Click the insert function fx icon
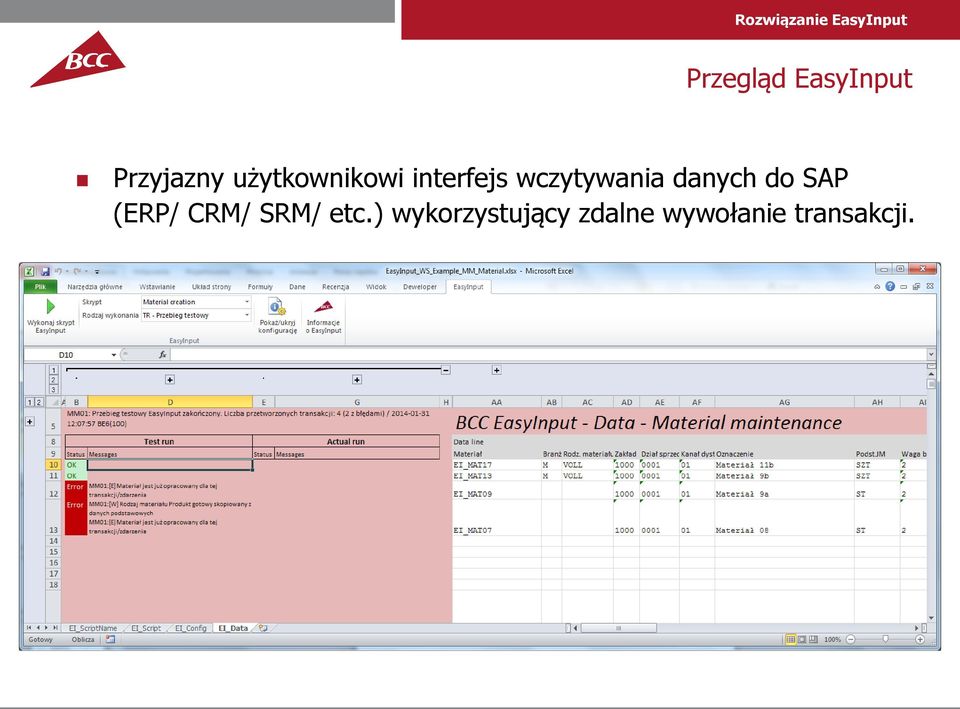 [x=162, y=354]
